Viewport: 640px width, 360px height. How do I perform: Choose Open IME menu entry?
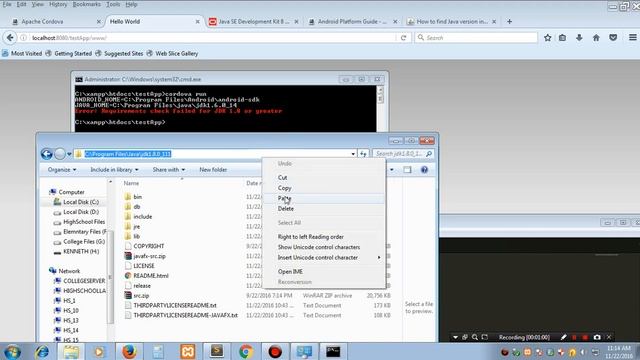(324, 271)
